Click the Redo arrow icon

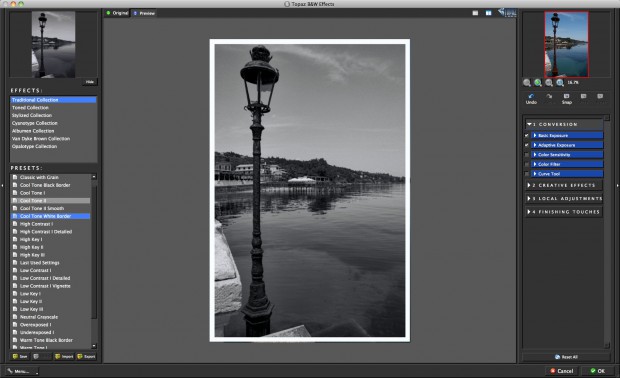click(x=549, y=96)
